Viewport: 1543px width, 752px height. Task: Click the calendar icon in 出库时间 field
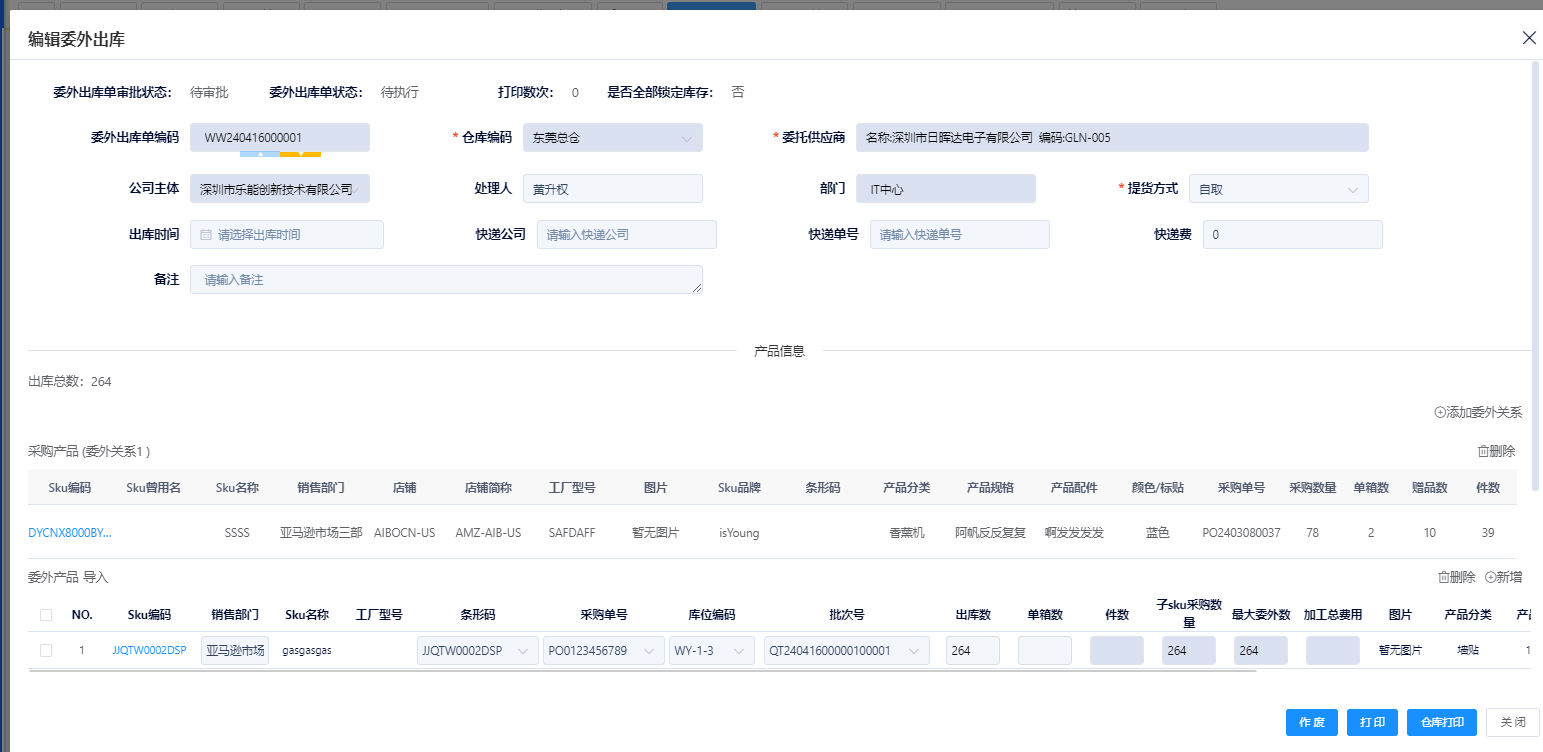[x=206, y=235]
